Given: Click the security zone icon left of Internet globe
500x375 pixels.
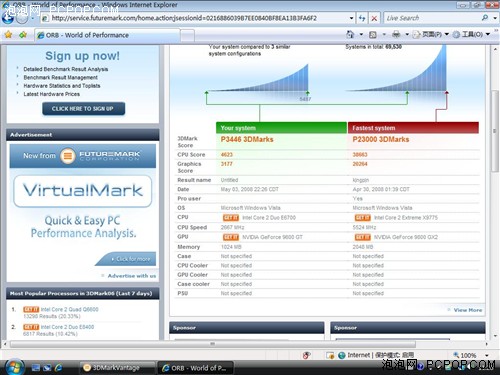Looking at the screenshot, I should click(330, 355).
